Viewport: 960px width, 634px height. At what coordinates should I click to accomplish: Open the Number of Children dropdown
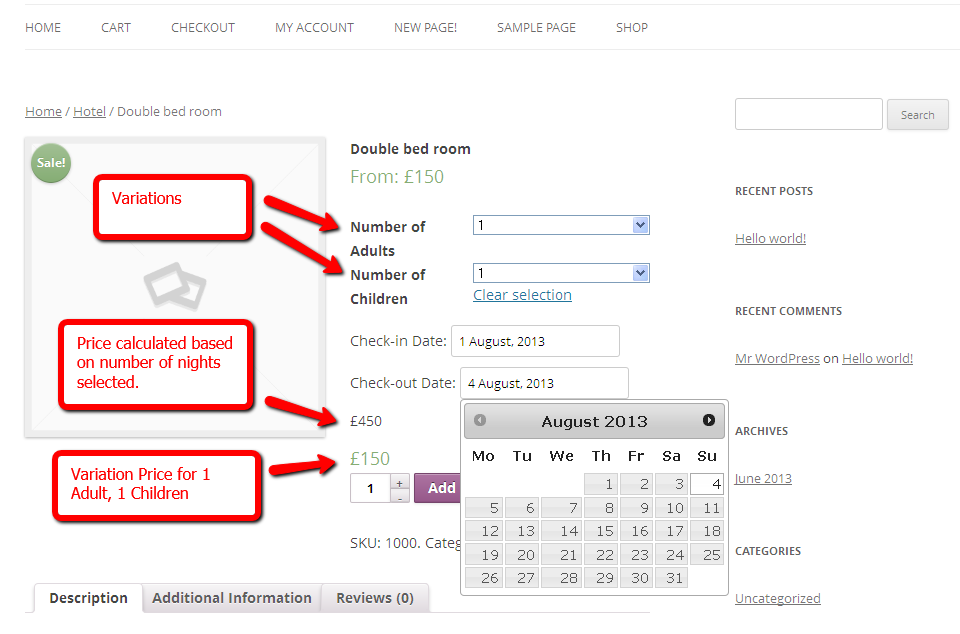point(561,273)
